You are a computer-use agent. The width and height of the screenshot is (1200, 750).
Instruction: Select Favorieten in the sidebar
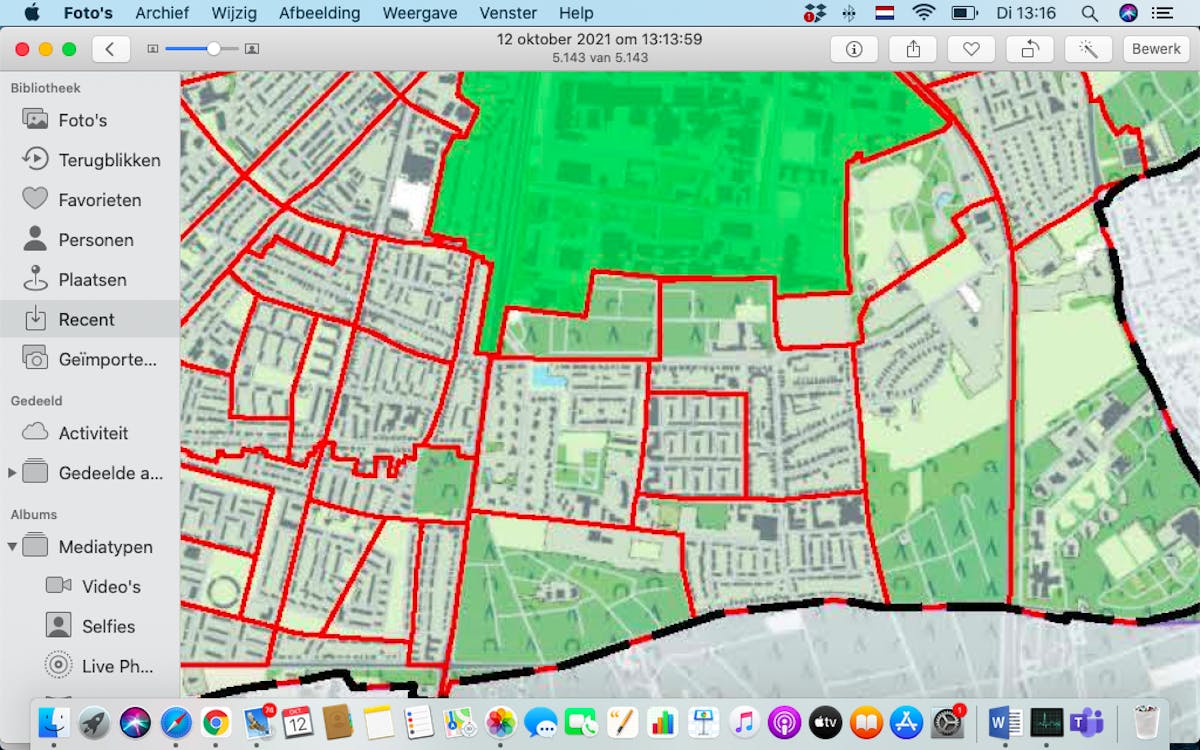[99, 200]
